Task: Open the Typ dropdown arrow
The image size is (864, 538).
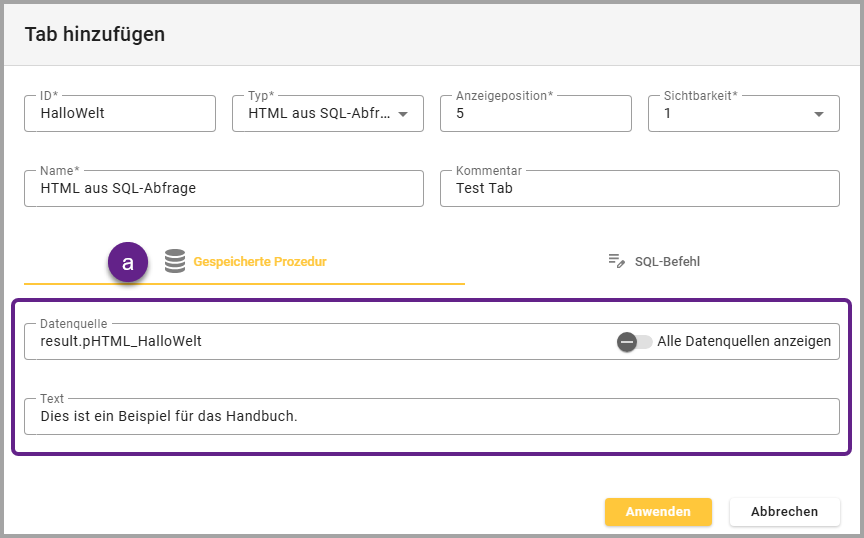Action: pyautogui.click(x=403, y=114)
